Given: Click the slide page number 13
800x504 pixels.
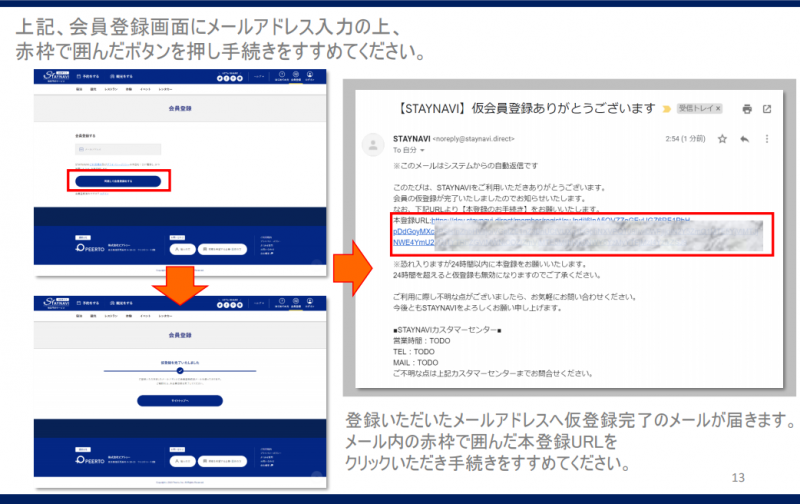Looking at the screenshot, I should (x=738, y=478).
